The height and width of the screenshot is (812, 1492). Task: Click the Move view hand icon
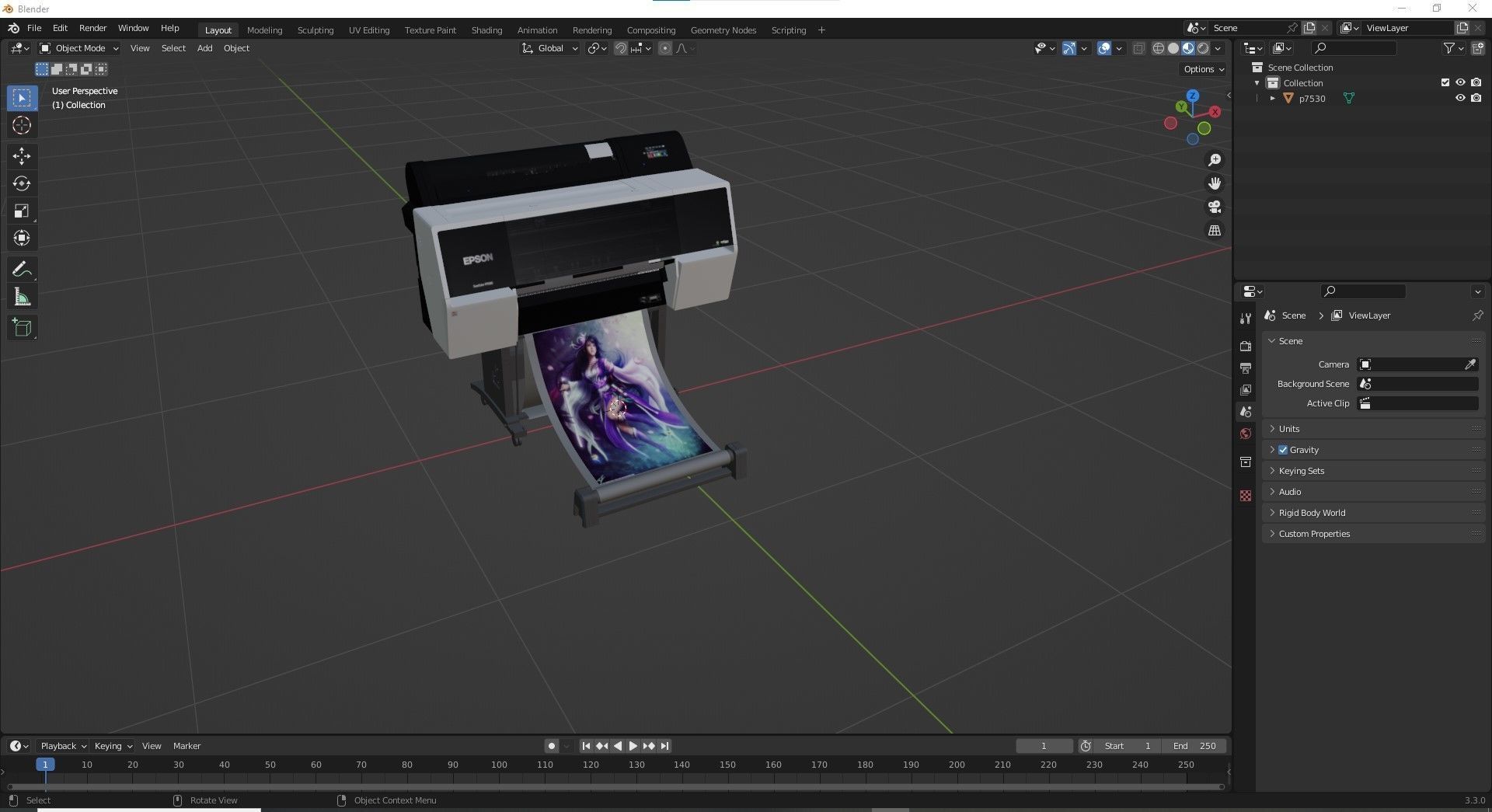point(1214,183)
